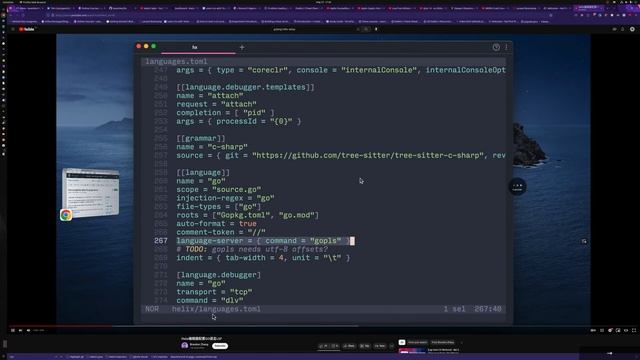Select the "All" filter chip
The height and width of the screenshot is (360, 640).
coord(402,342)
